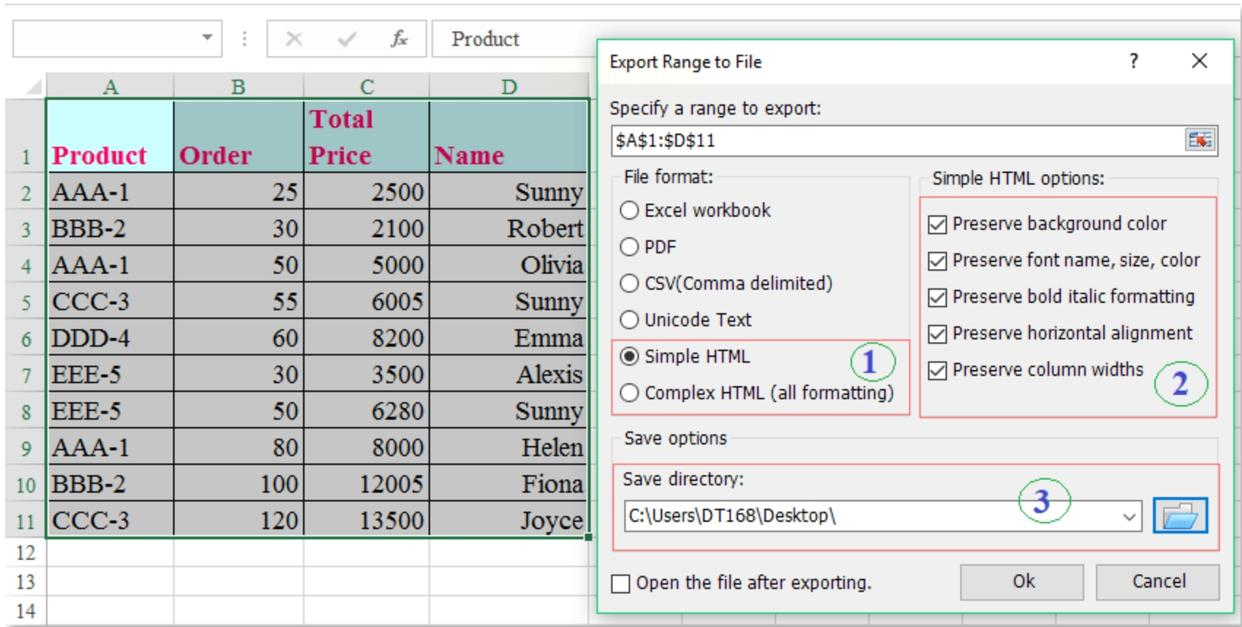This screenshot has width=1242, height=627.
Task: Uncheck Preserve column widths
Action: pos(1035,370)
